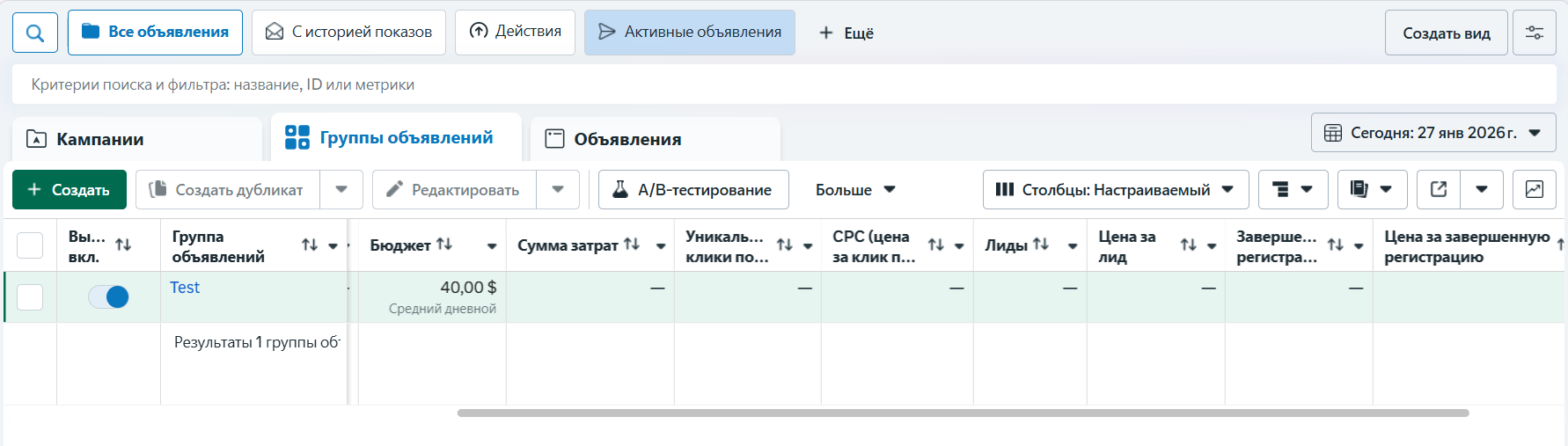Click the search magnifier icon
Viewport: 1568px width, 446px height.
tap(35, 33)
